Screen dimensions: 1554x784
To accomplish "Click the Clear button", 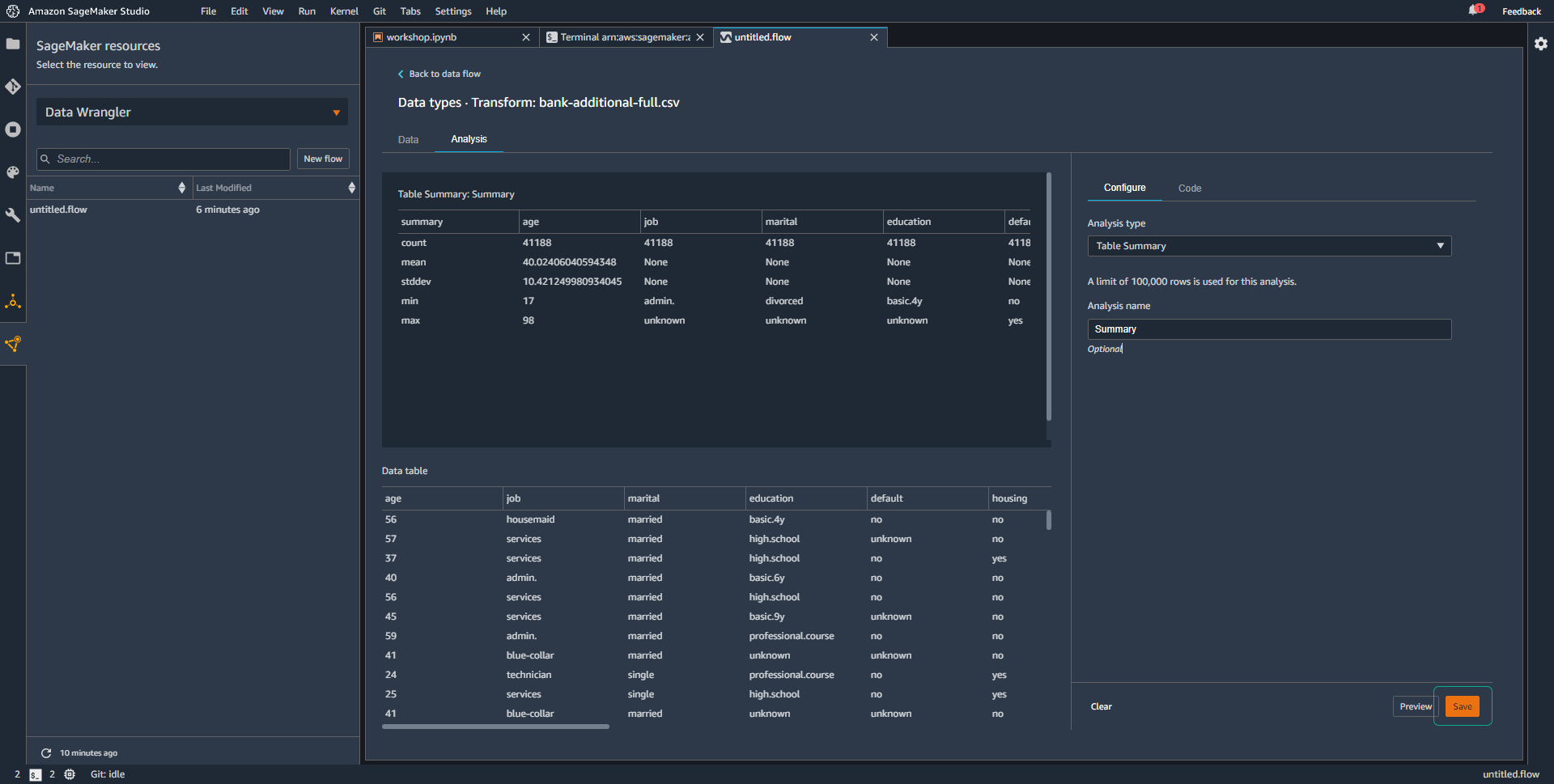I will point(1101,706).
